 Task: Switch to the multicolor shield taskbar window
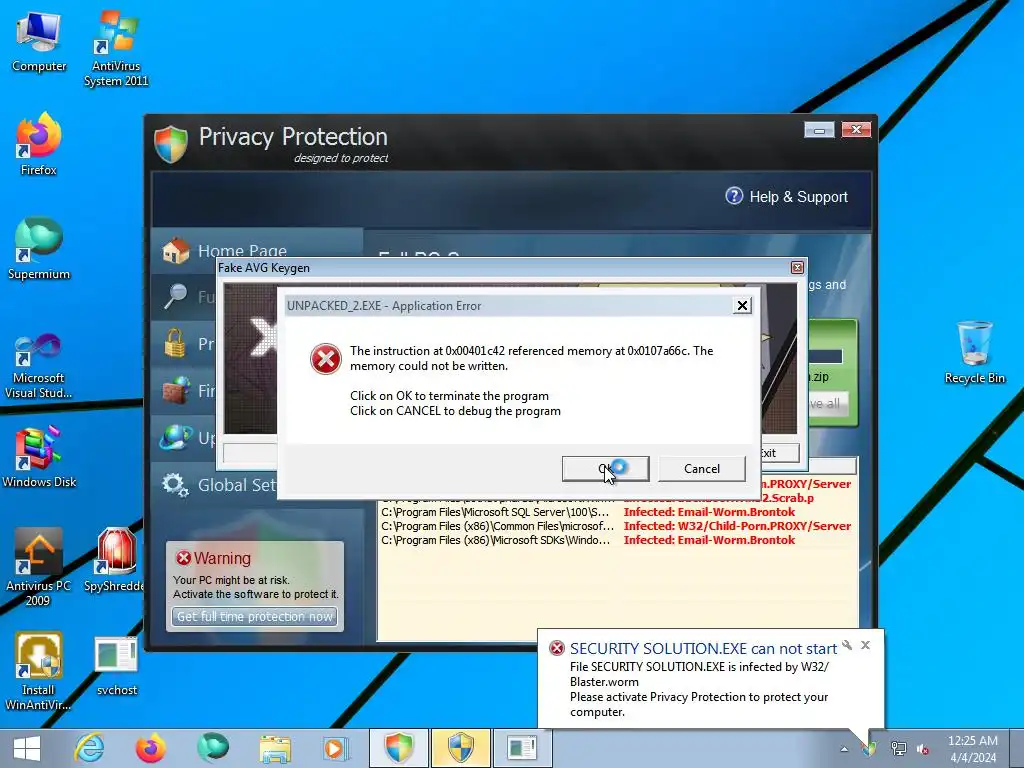click(x=398, y=748)
